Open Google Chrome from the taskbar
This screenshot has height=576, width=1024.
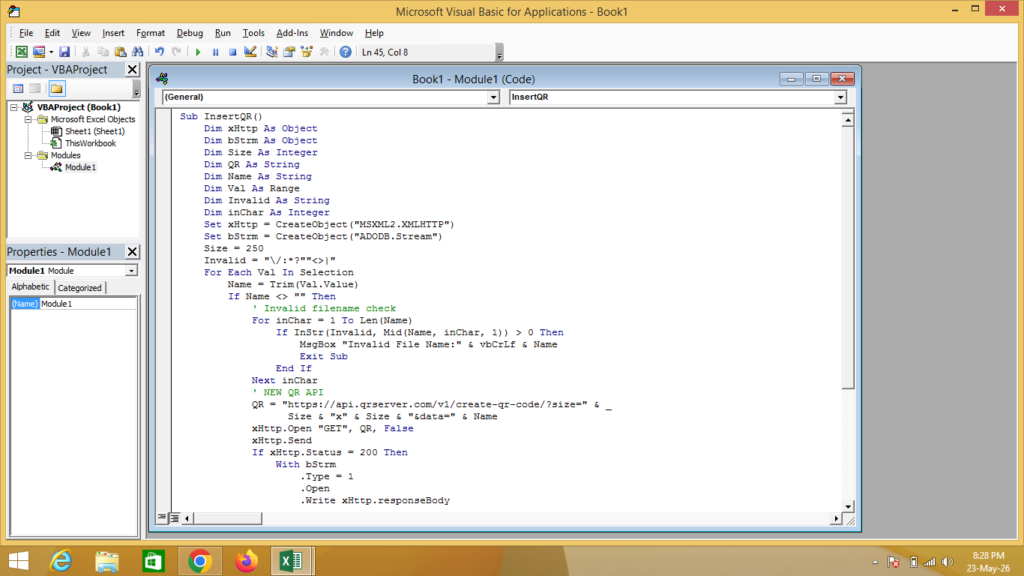(200, 561)
